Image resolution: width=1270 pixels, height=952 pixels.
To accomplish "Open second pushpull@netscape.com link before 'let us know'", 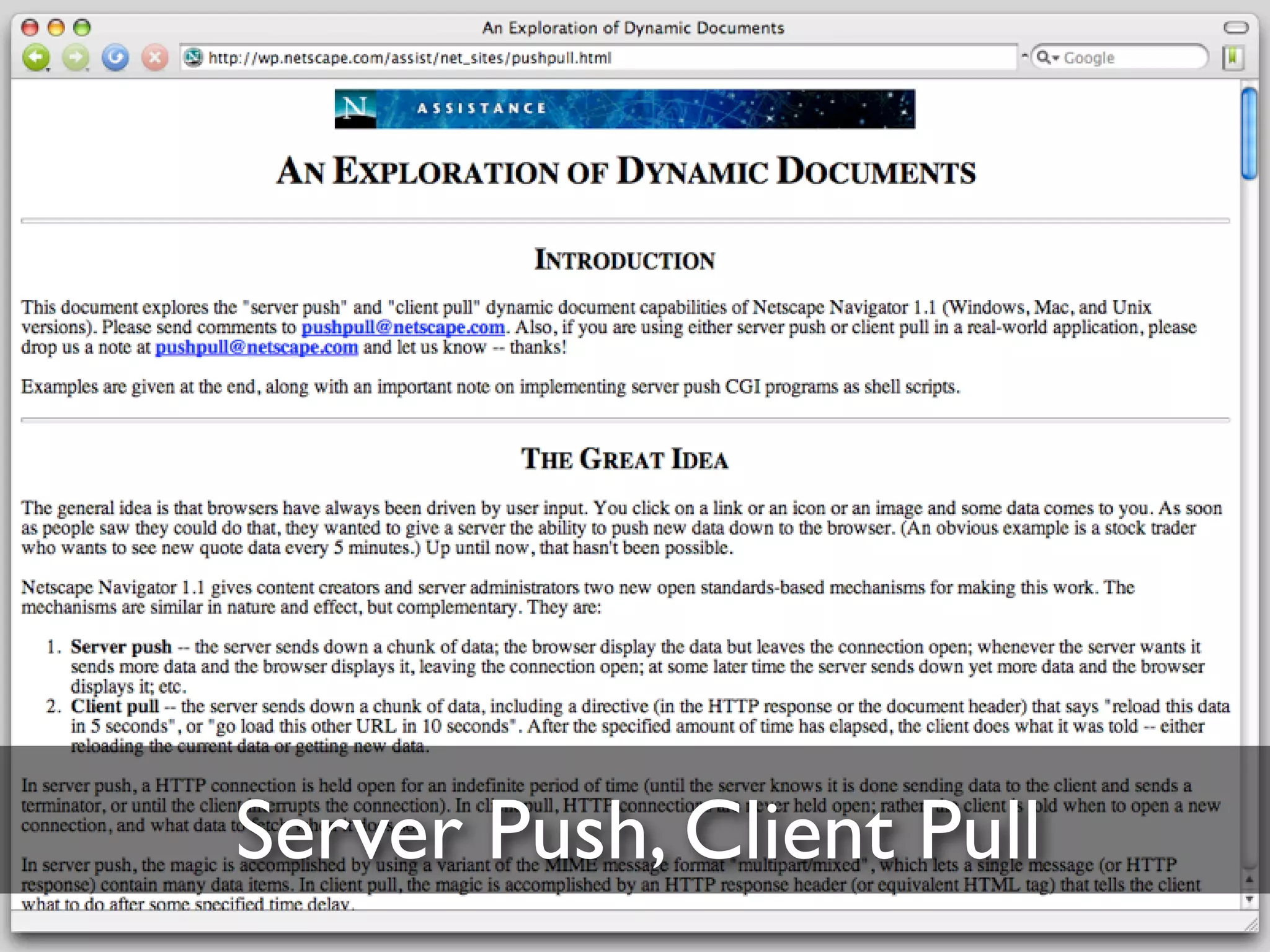I will pos(256,347).
